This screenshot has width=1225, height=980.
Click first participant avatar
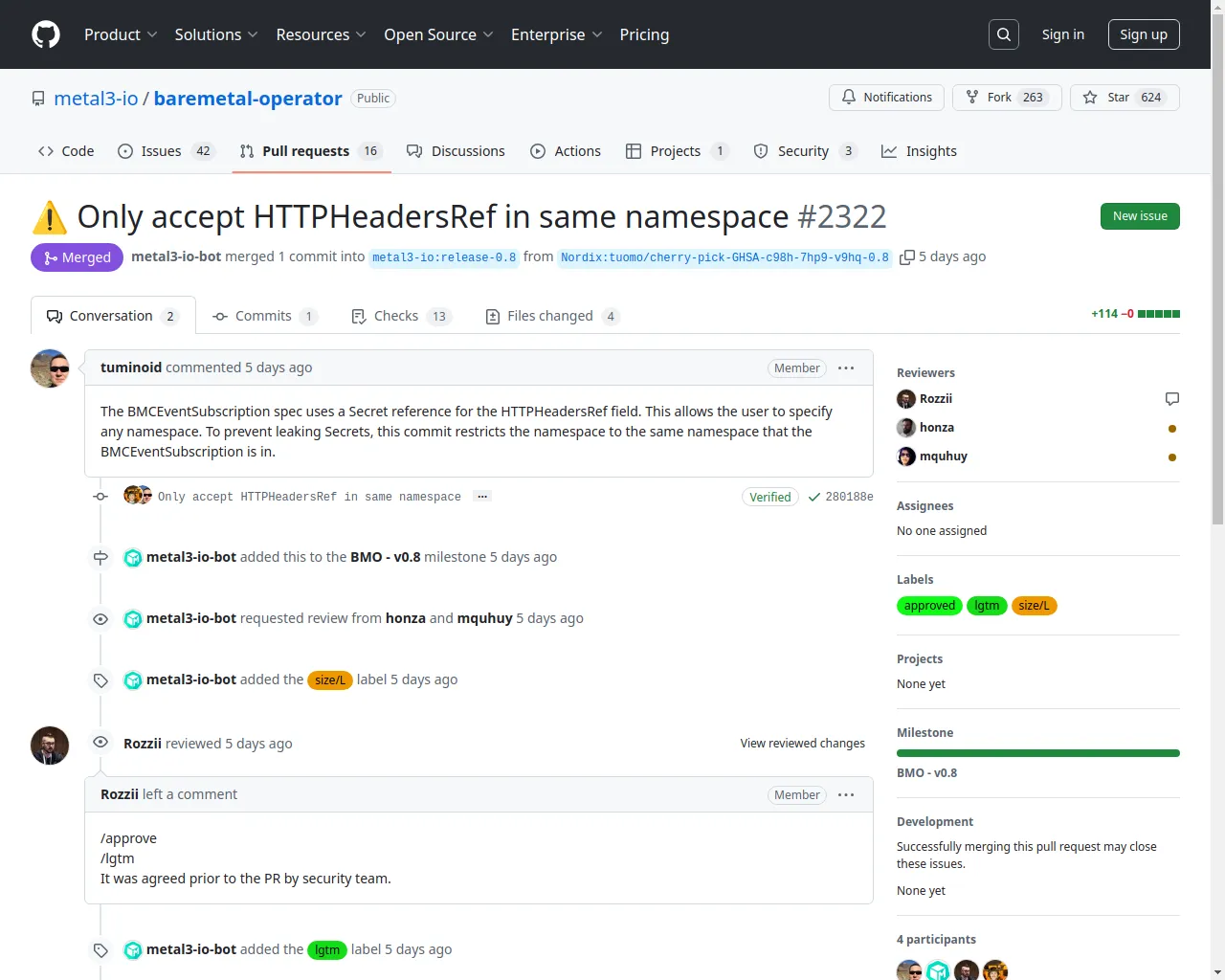click(909, 970)
